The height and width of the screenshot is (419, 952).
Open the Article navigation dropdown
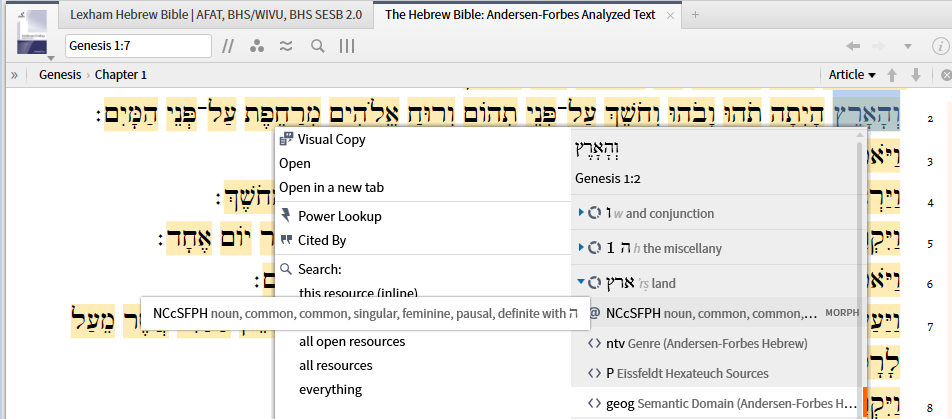point(852,75)
